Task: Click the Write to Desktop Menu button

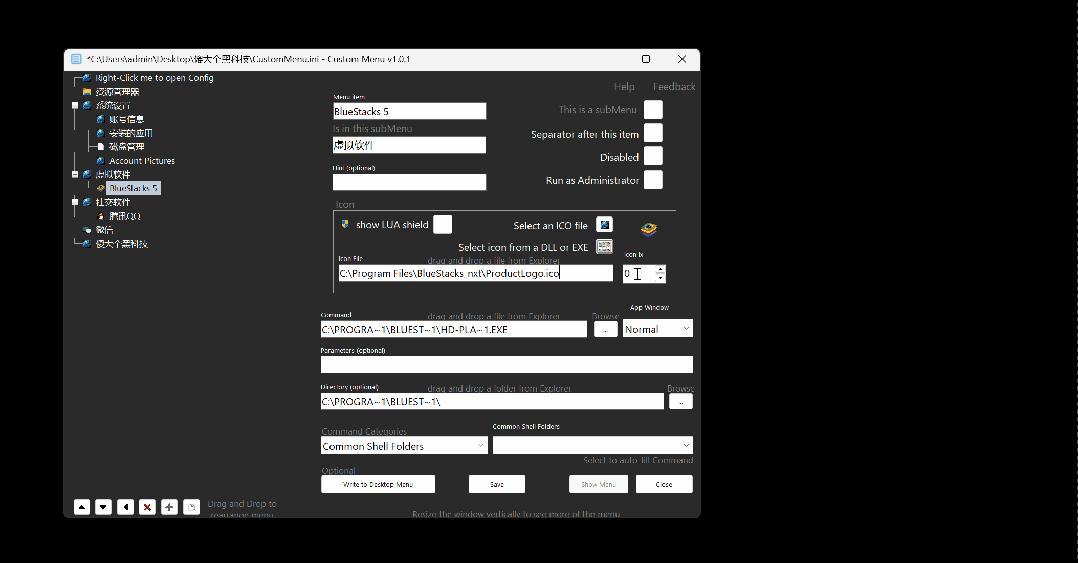Action: click(377, 484)
